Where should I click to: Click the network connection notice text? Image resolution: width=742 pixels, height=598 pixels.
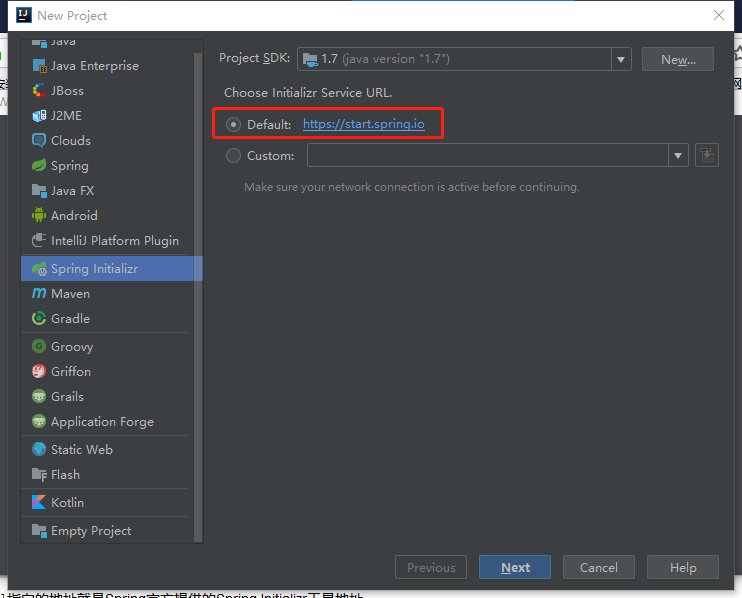coord(411,187)
